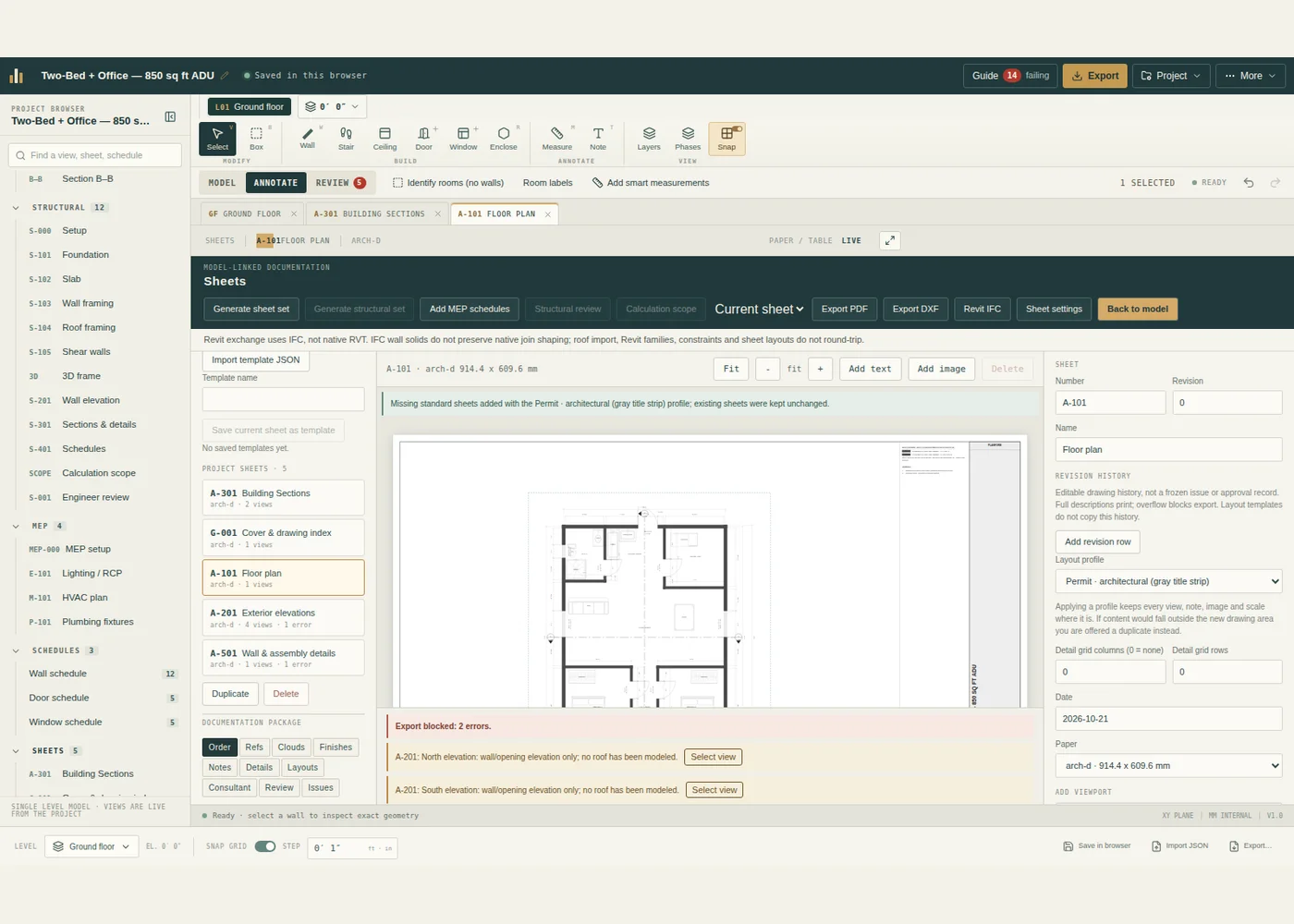This screenshot has height=924, width=1294.
Task: Click the sheet Number field
Action: 1110,403
